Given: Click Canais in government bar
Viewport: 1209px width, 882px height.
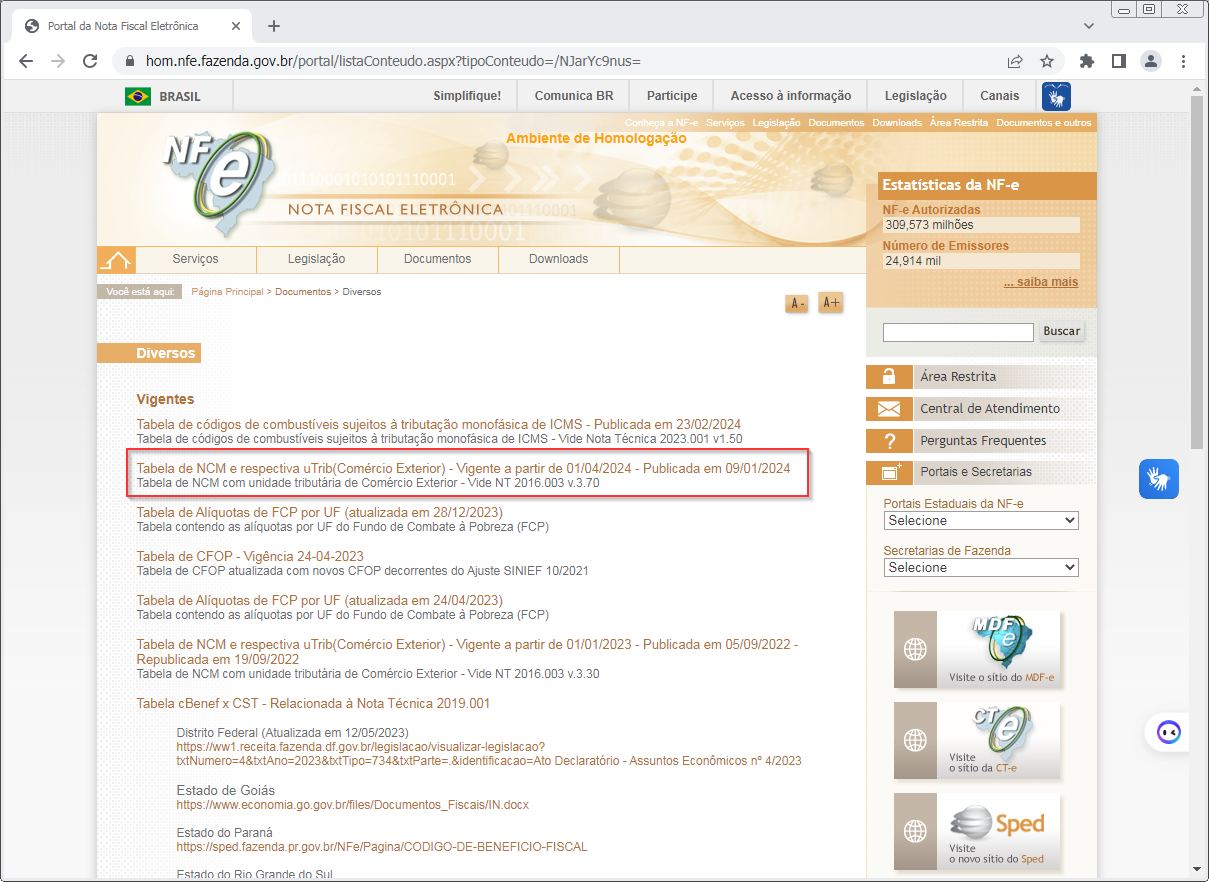Looking at the screenshot, I should (1000, 96).
